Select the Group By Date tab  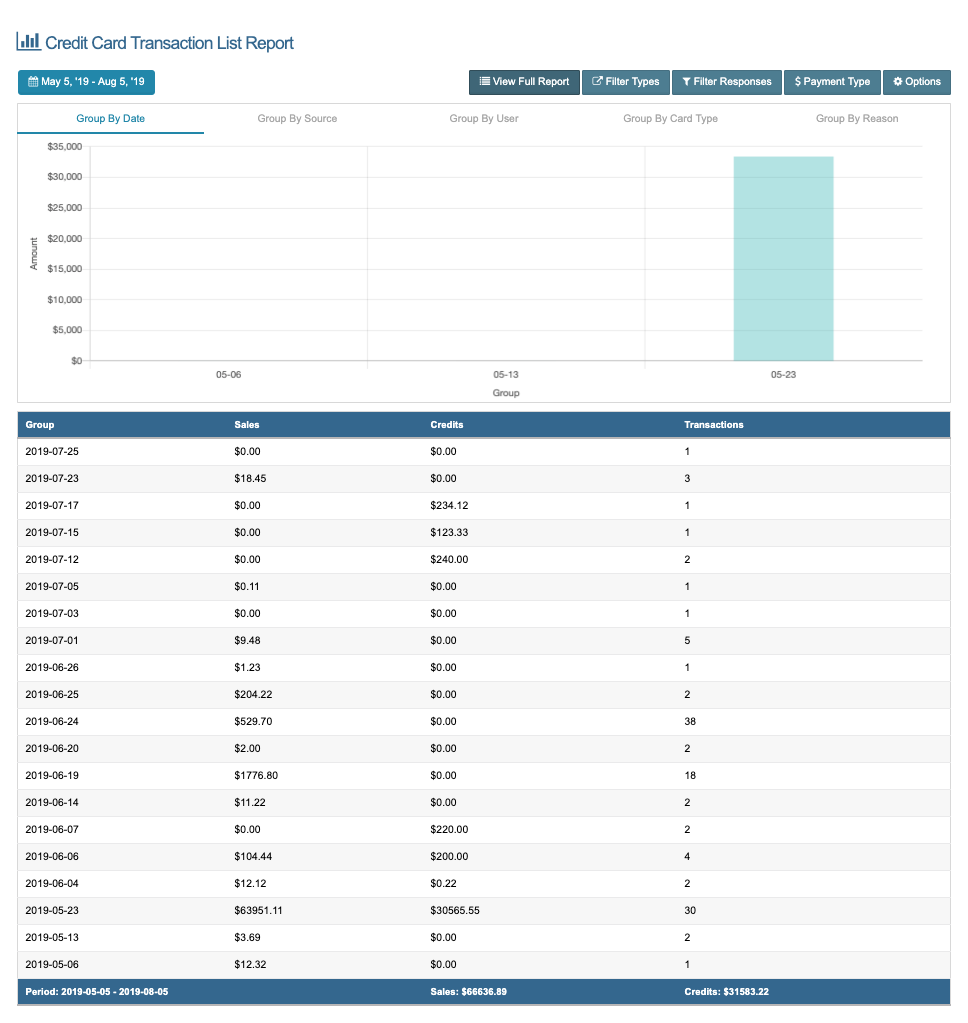[x=111, y=118]
